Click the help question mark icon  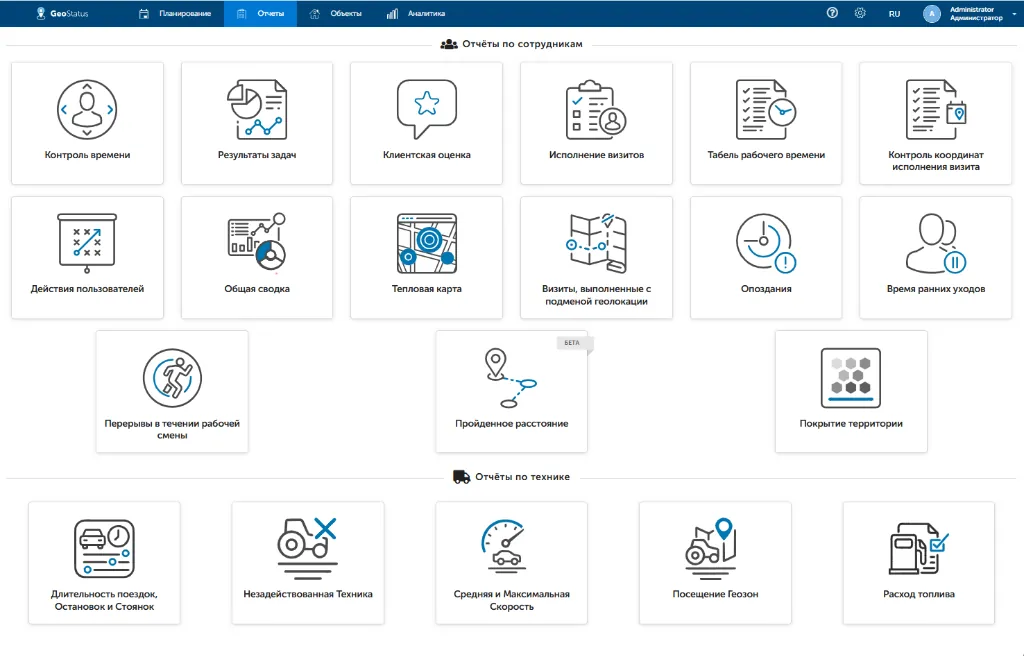point(832,13)
